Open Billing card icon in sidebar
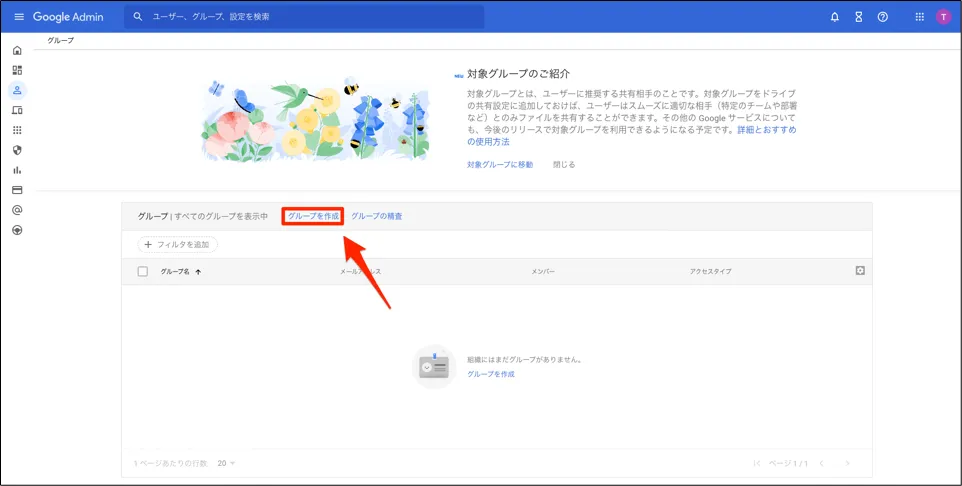962x486 pixels. click(x=17, y=190)
